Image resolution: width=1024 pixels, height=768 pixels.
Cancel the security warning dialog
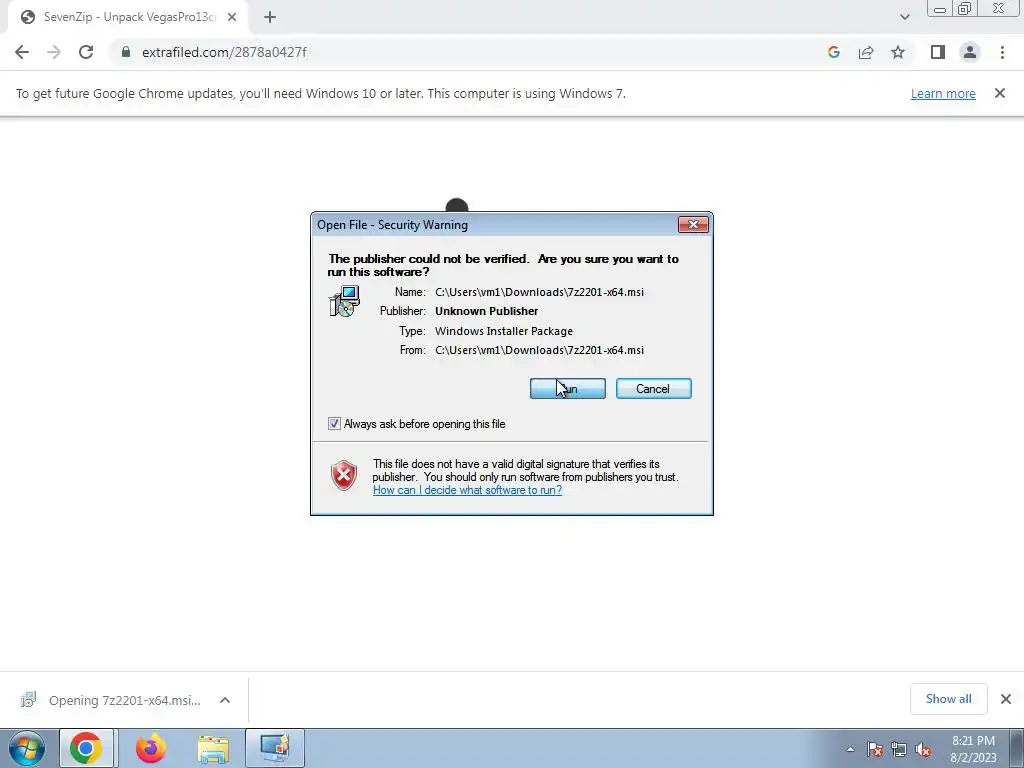654,389
